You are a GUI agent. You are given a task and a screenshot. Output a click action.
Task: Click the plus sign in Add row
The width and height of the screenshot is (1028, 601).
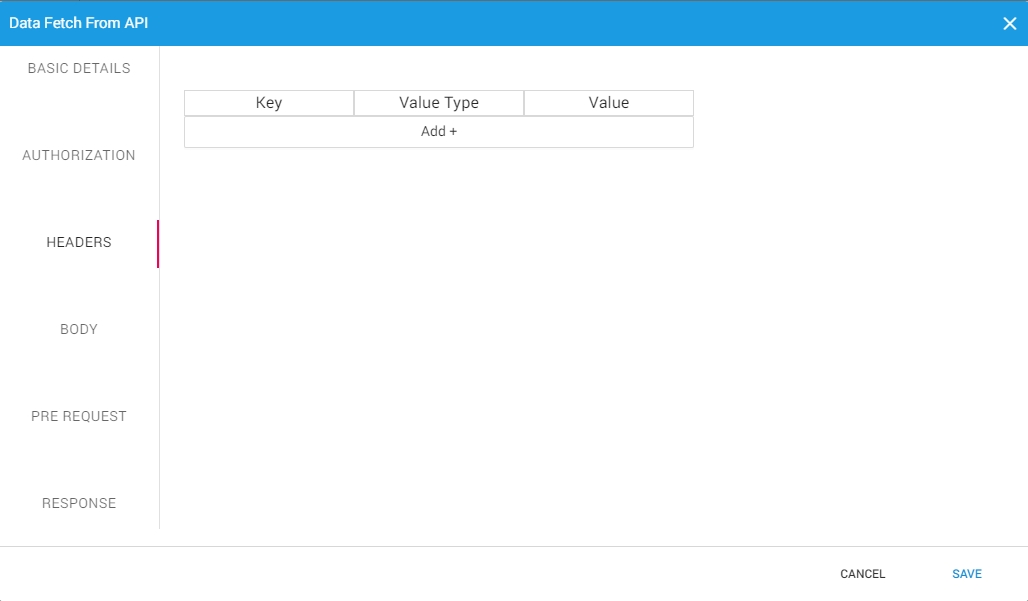453,132
